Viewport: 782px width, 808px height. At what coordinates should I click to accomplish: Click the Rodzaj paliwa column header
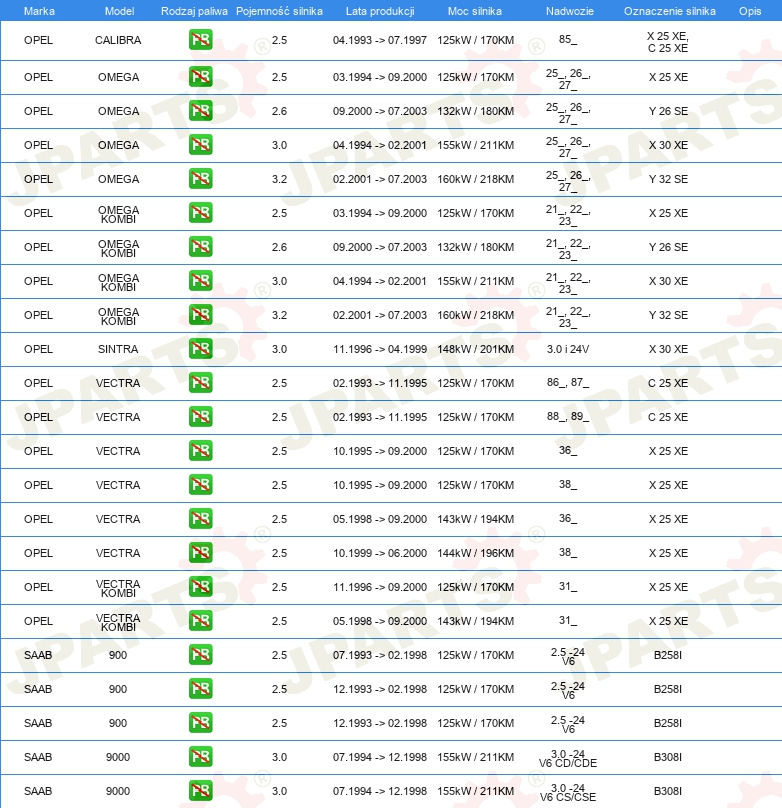pyautogui.click(x=194, y=11)
